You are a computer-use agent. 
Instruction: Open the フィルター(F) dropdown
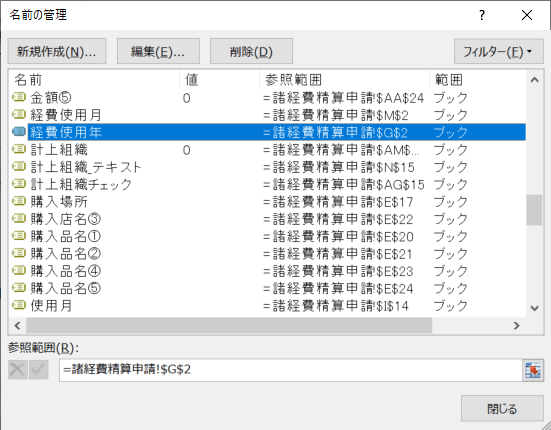(x=498, y=51)
